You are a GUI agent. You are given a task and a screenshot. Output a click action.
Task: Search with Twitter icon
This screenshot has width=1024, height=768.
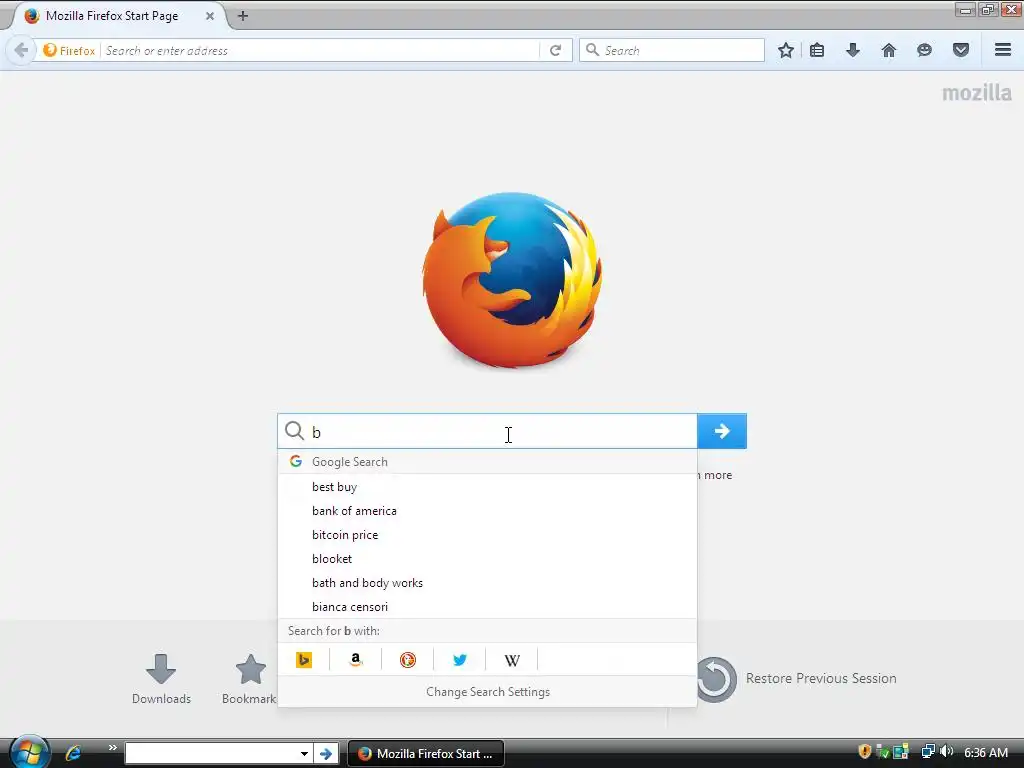pos(460,660)
